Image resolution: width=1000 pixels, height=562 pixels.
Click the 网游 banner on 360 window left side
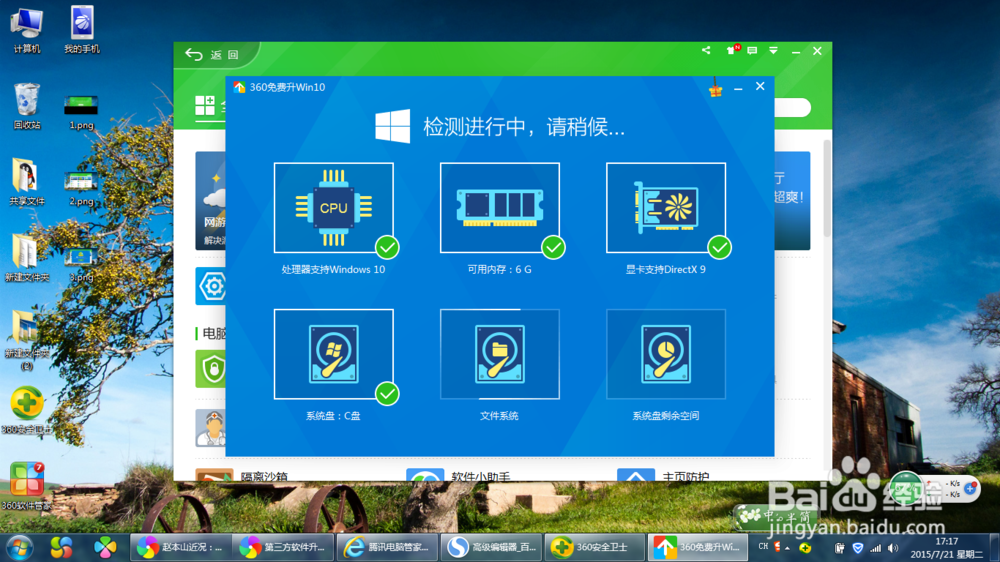(x=210, y=200)
